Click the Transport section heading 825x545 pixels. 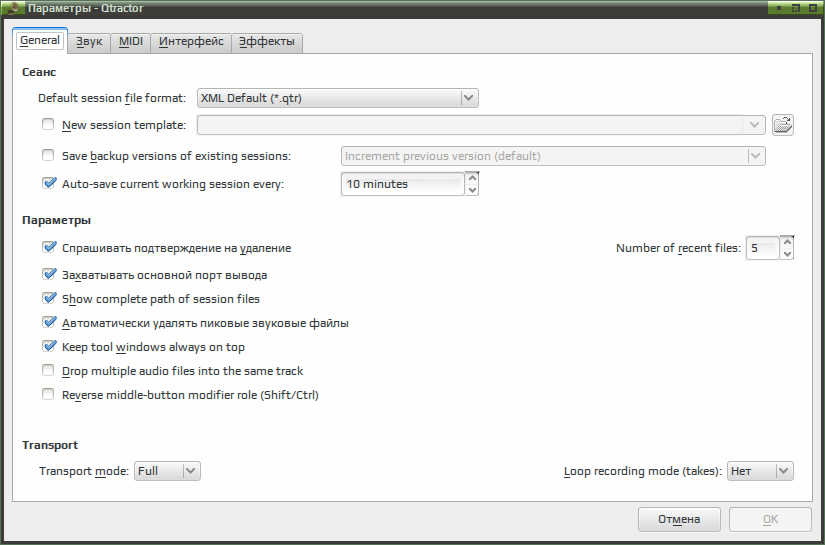[x=50, y=445]
